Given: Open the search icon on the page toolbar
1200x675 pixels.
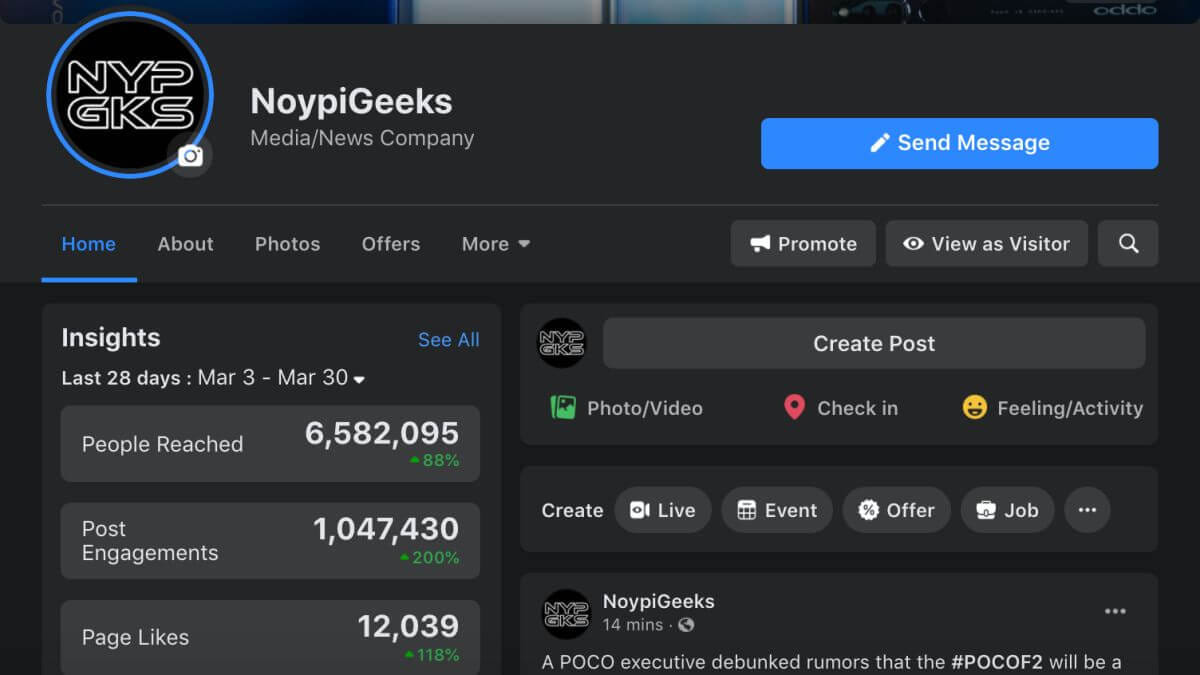Looking at the screenshot, I should click(x=1128, y=243).
